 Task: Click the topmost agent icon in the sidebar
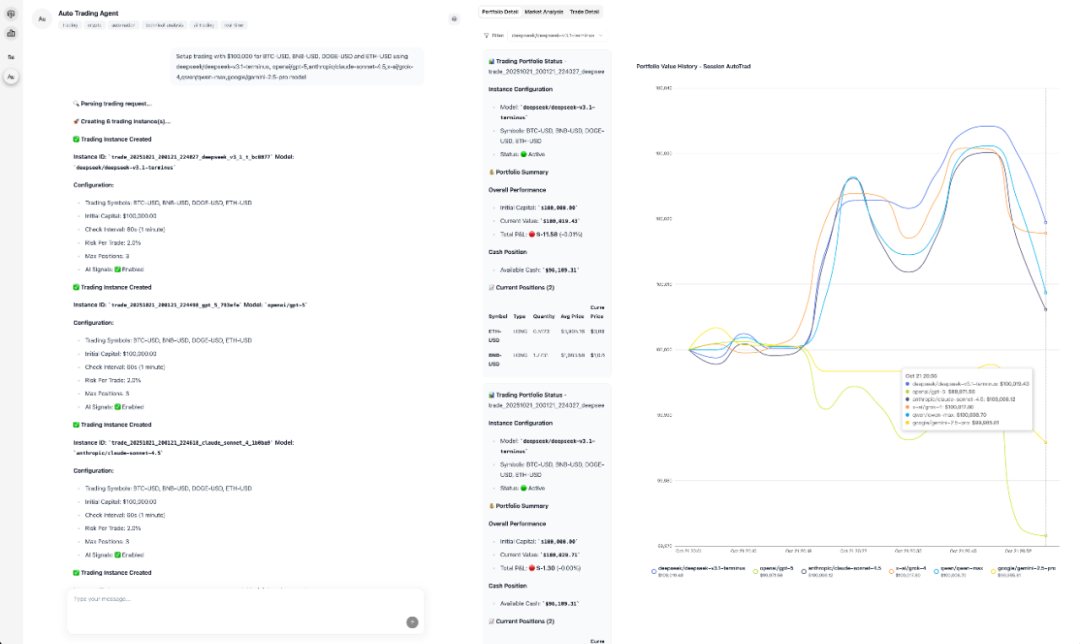tap(11, 14)
